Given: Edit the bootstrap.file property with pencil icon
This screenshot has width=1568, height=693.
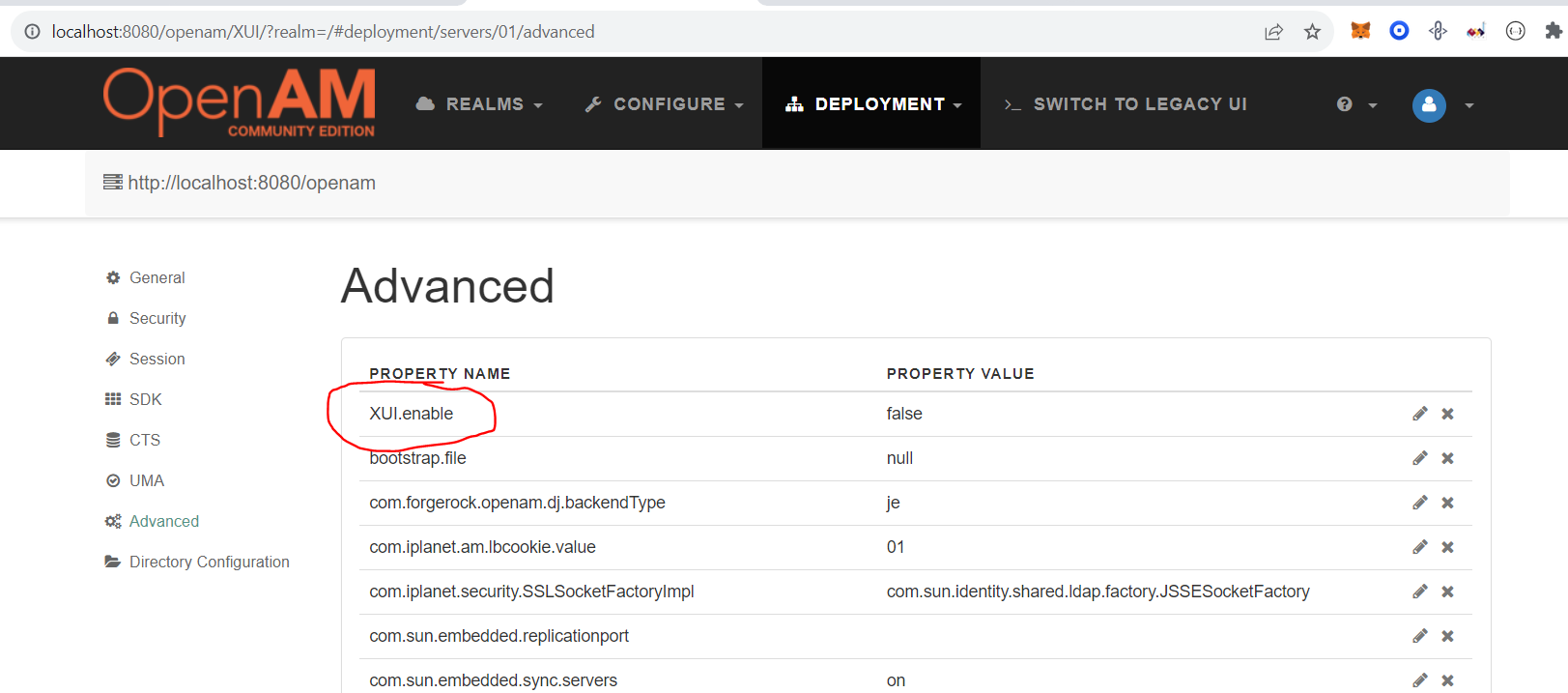Looking at the screenshot, I should (1419, 458).
